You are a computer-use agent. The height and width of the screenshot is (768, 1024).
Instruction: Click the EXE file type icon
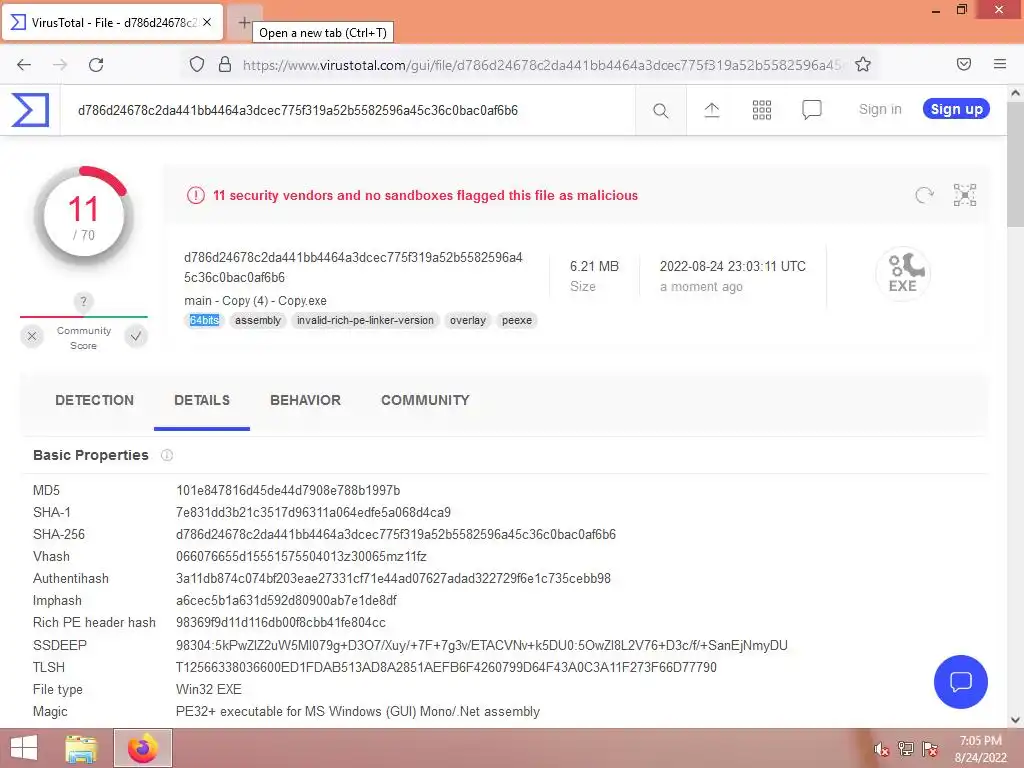pyautogui.click(x=903, y=273)
